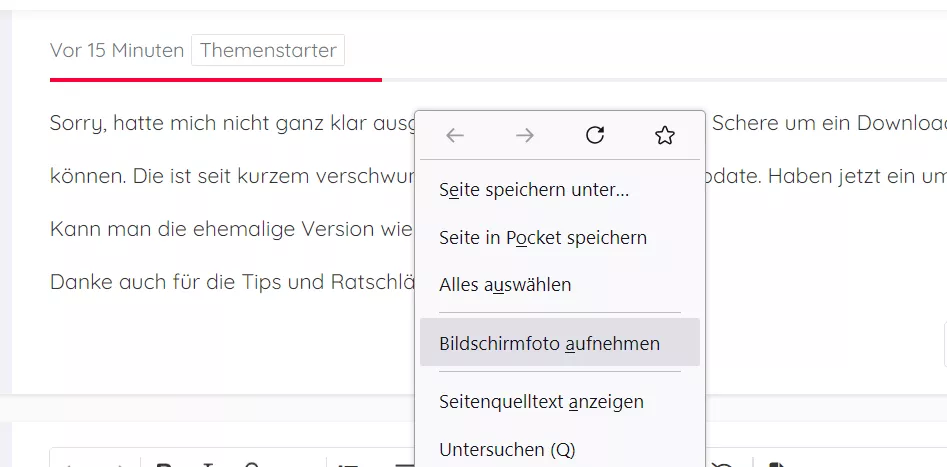The width and height of the screenshot is (947, 467).
Task: Click the 'Themenstarter' badge
Action: [x=268, y=50]
